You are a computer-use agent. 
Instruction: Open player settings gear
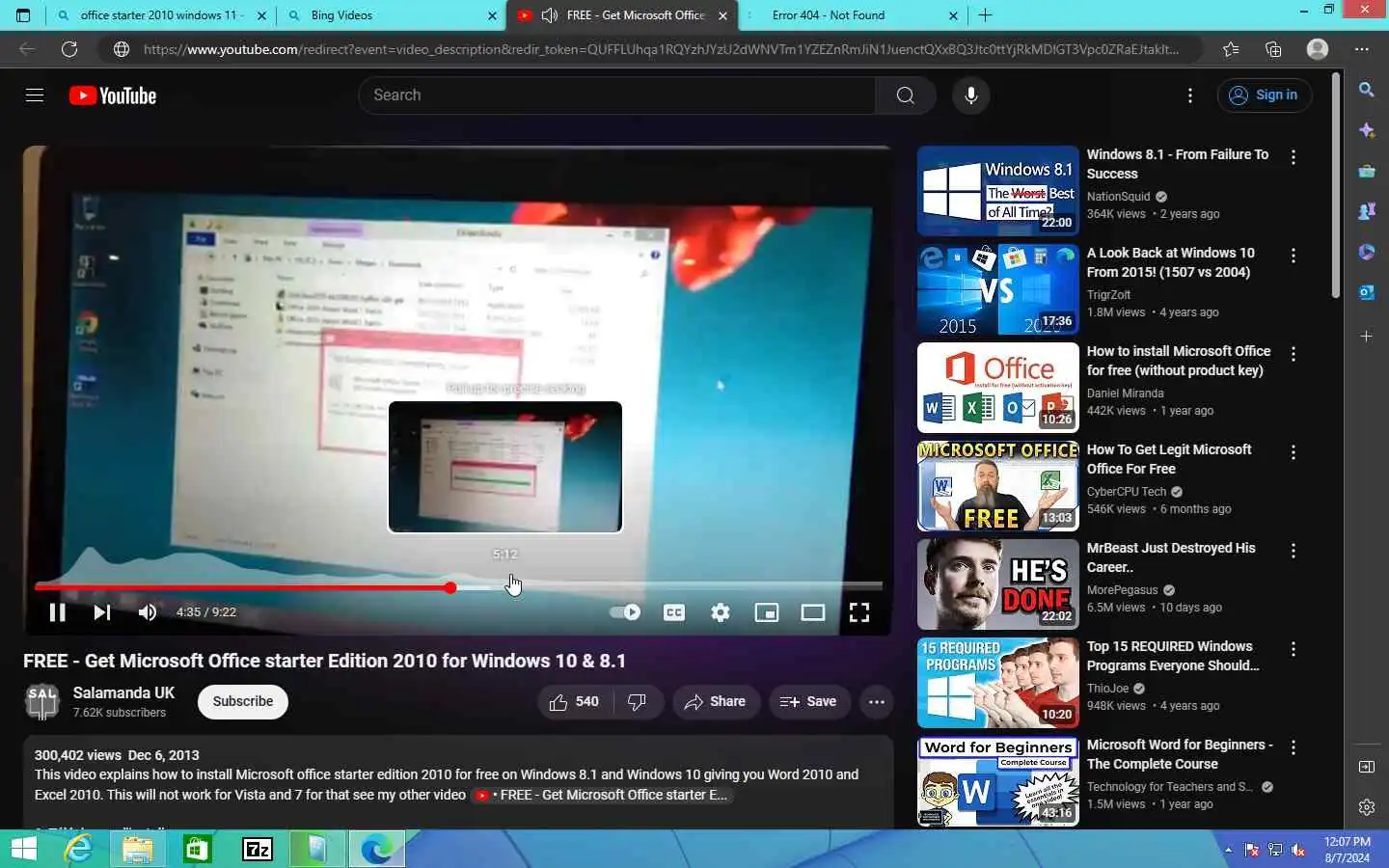tap(721, 612)
